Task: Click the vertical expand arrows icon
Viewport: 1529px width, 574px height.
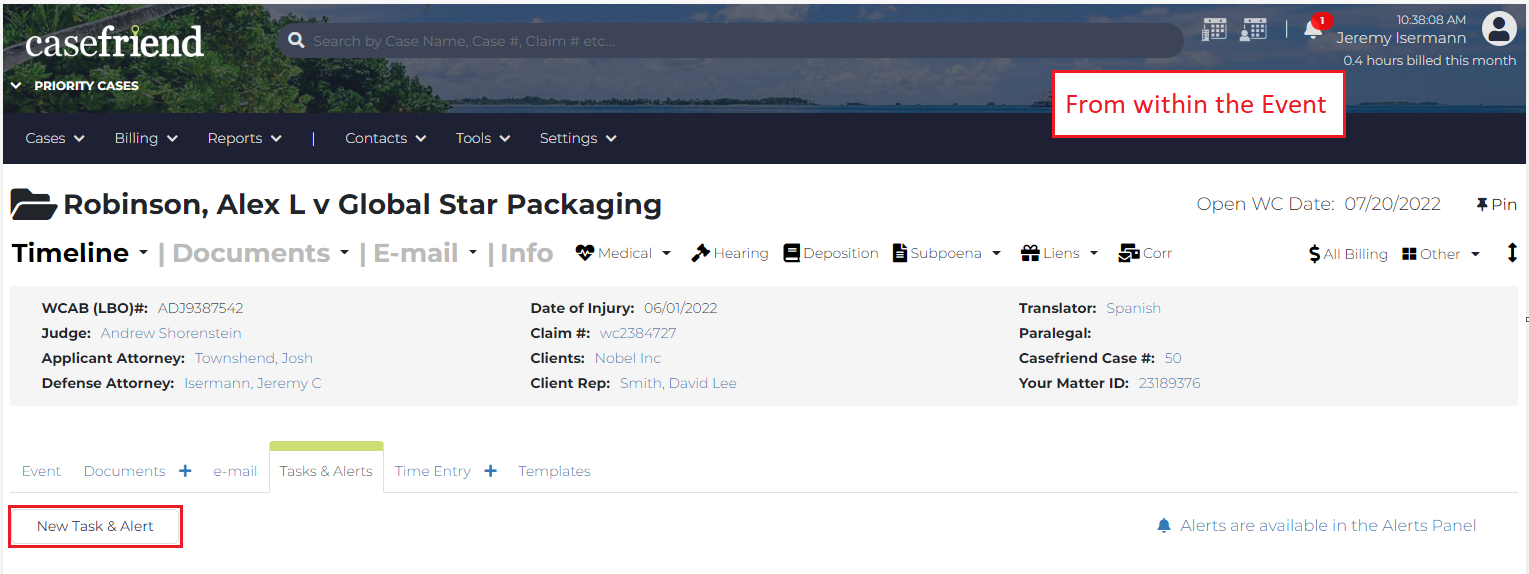Action: 1512,253
